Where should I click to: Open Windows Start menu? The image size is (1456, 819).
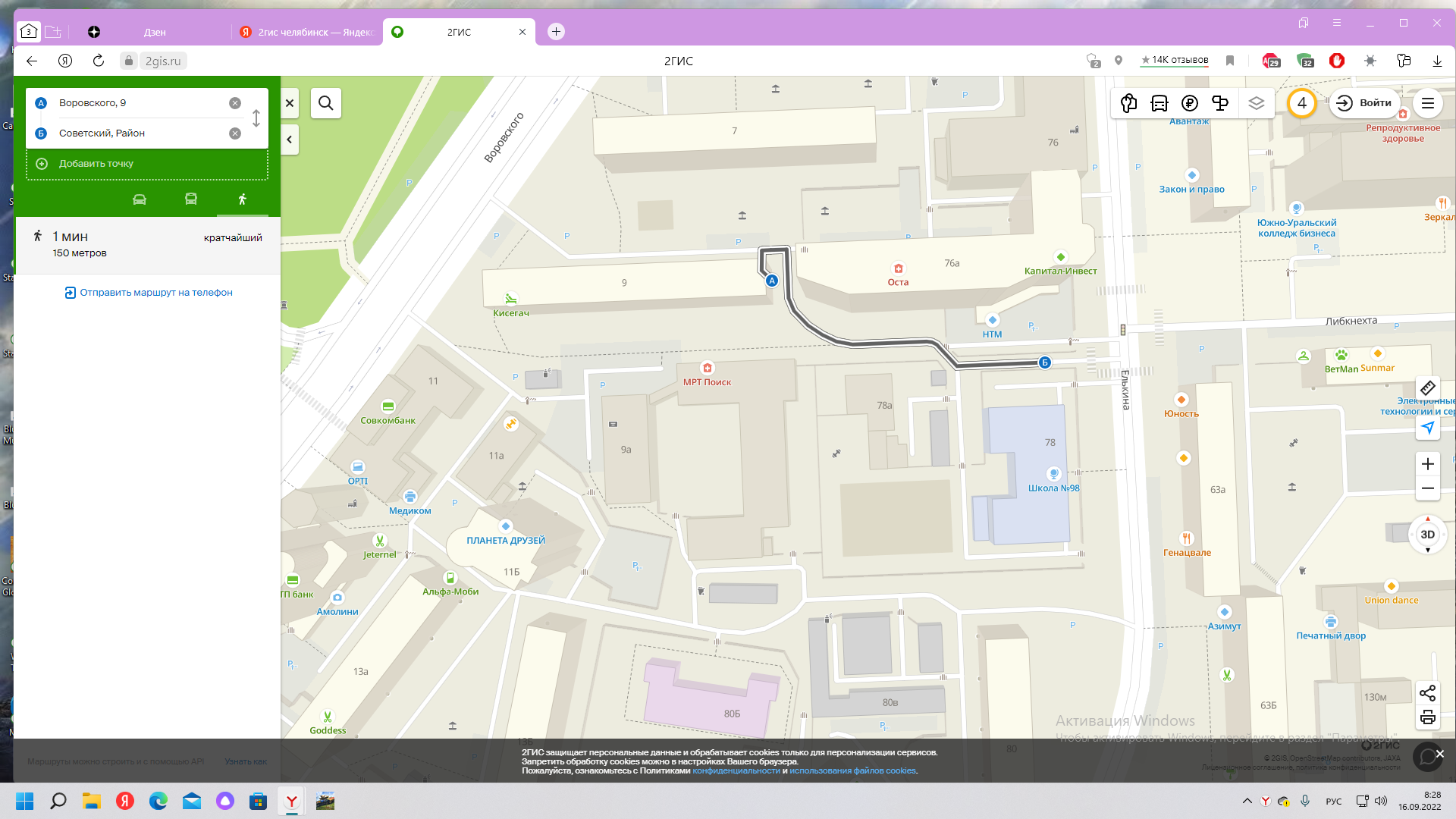point(25,801)
